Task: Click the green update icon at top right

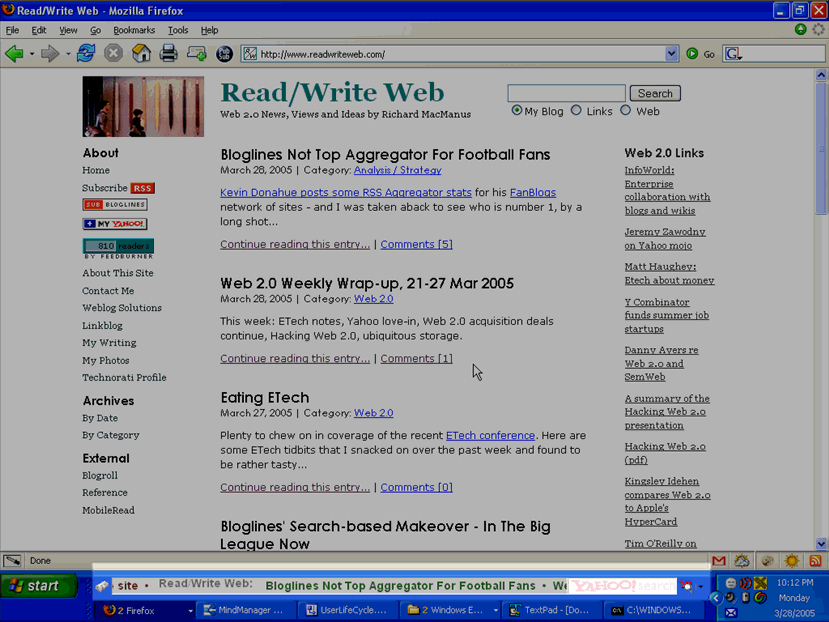Action: coord(800,30)
